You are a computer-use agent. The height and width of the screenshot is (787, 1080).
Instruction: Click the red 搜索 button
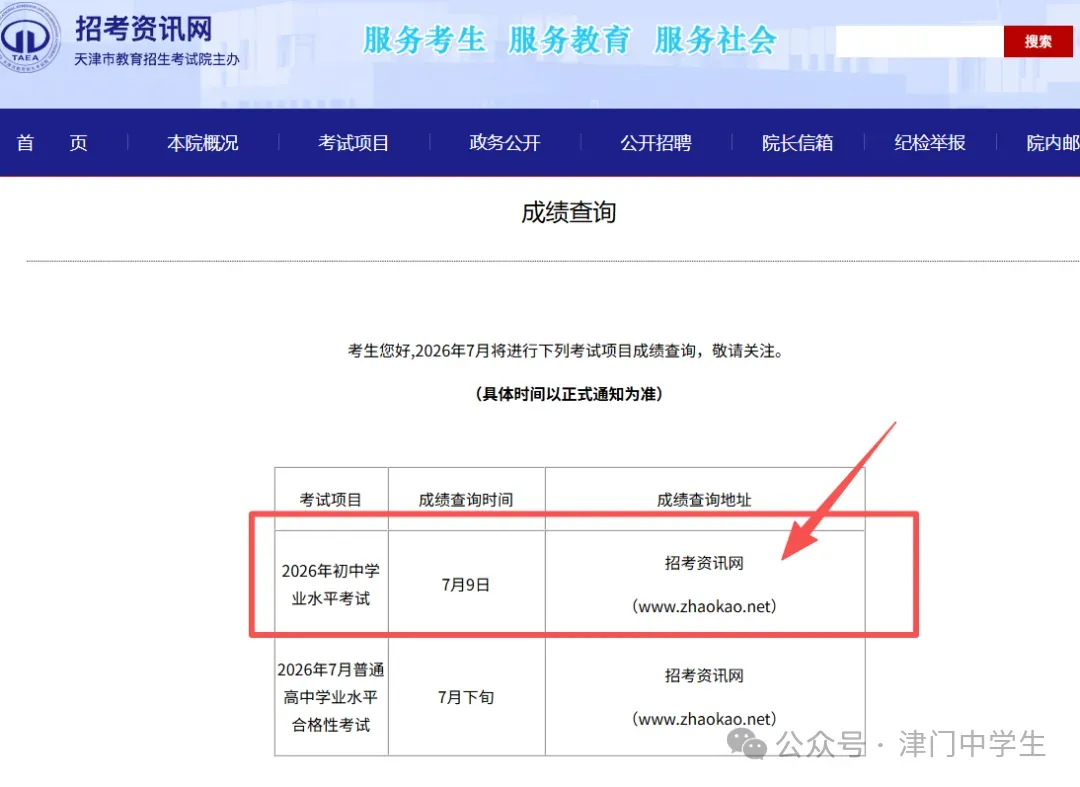[x=1038, y=41]
